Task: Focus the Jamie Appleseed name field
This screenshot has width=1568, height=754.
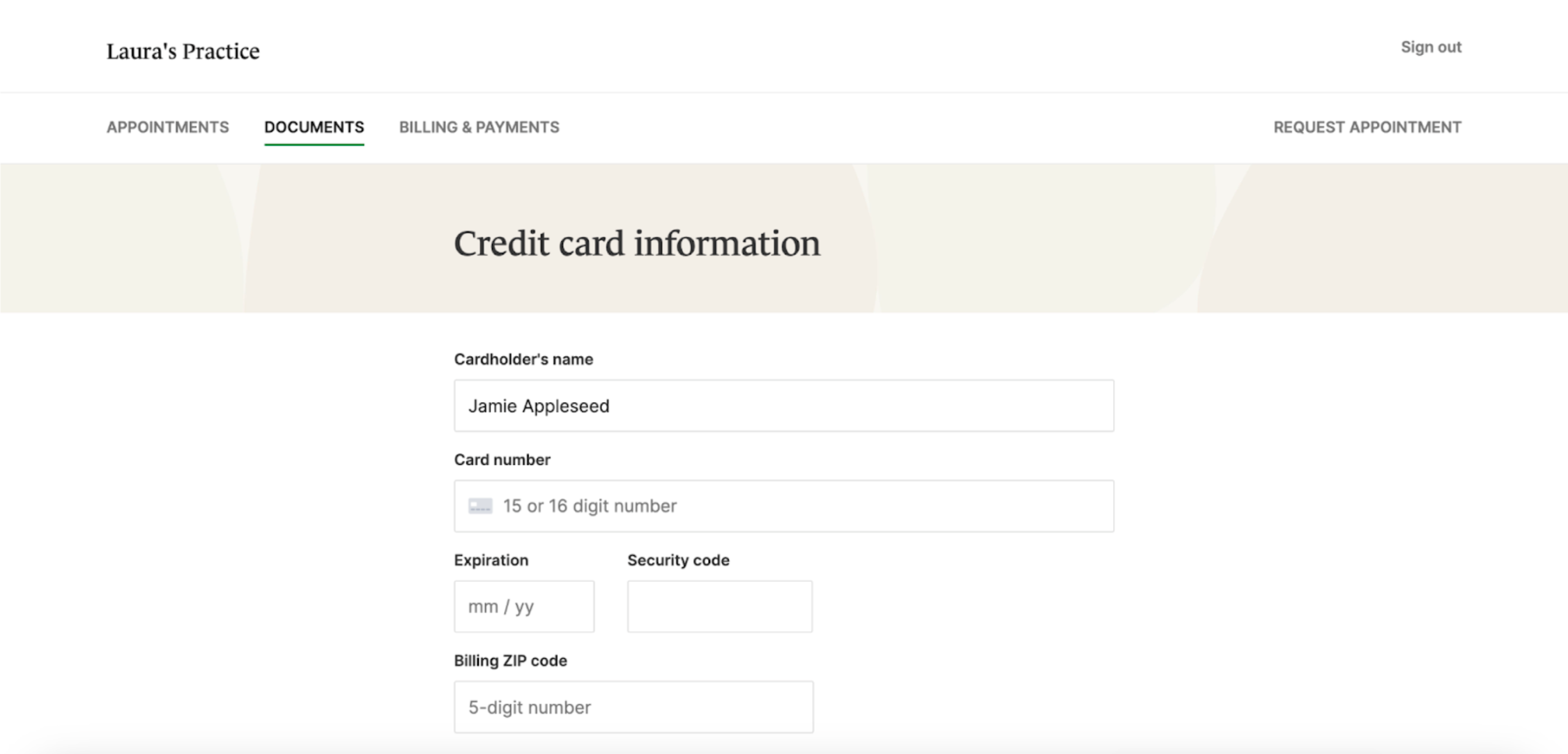Action: 783,406
